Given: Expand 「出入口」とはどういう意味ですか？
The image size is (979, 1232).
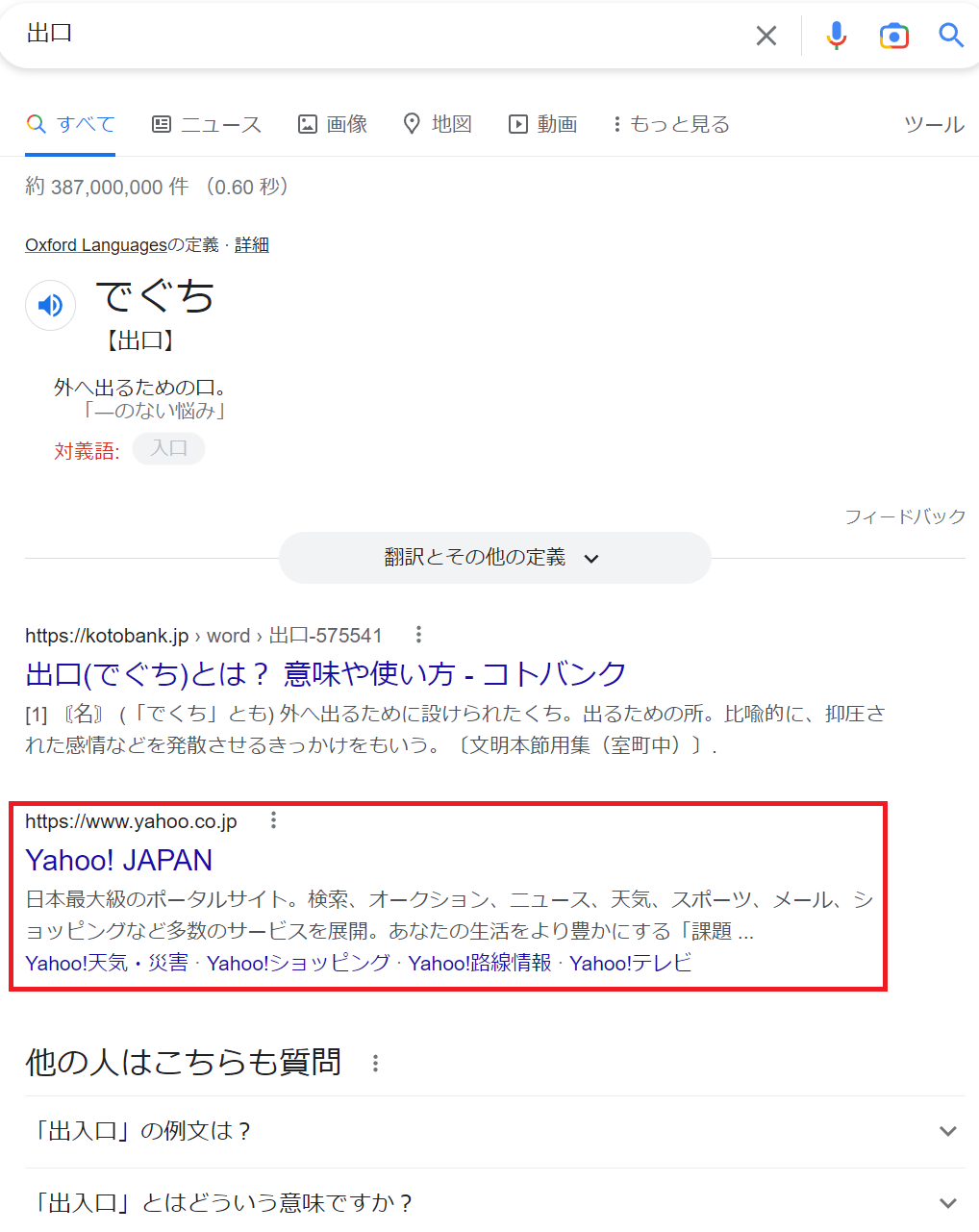Looking at the screenshot, I should click(x=494, y=1202).
